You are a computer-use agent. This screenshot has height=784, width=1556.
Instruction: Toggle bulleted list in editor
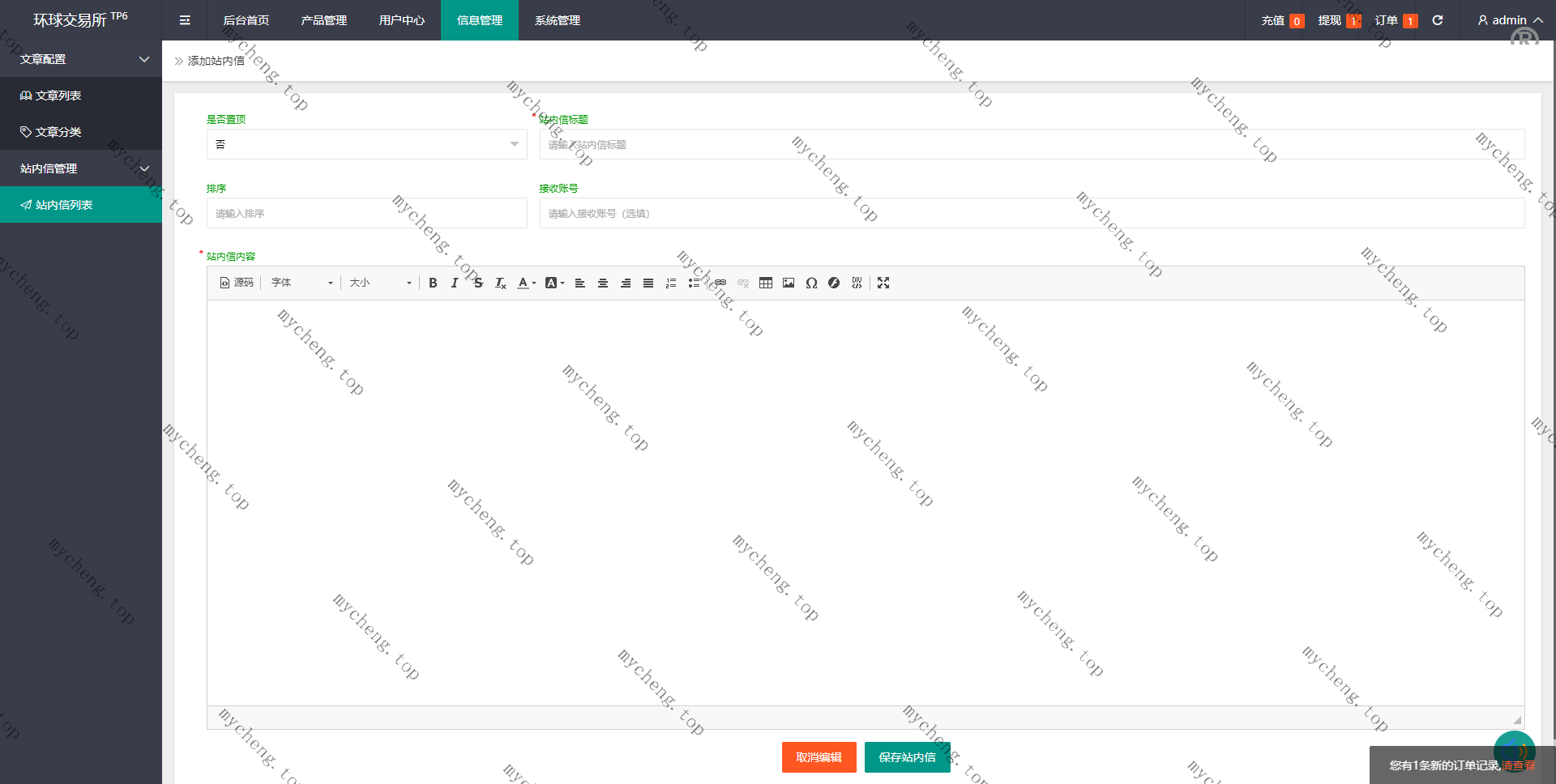click(x=693, y=283)
